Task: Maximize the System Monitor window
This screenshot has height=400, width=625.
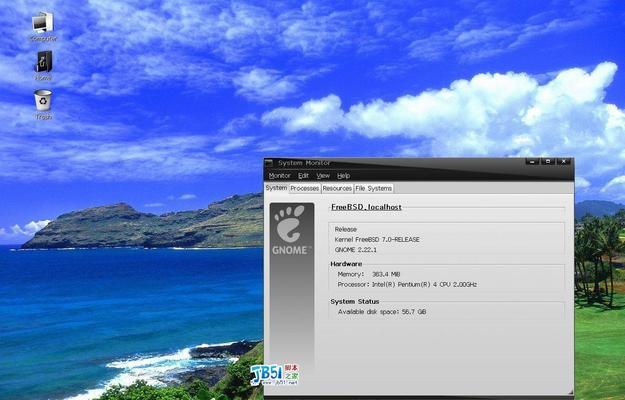Action: coord(548,162)
